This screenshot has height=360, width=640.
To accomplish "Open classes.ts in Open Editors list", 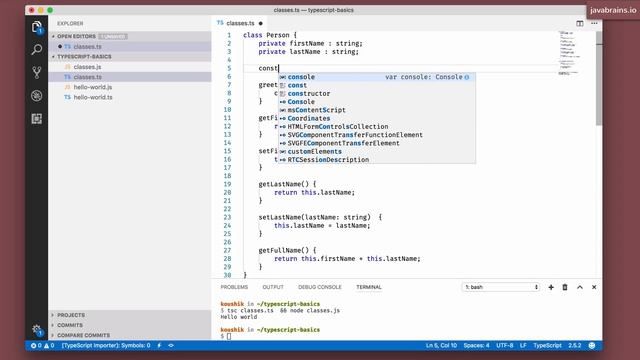I will 130,47.
